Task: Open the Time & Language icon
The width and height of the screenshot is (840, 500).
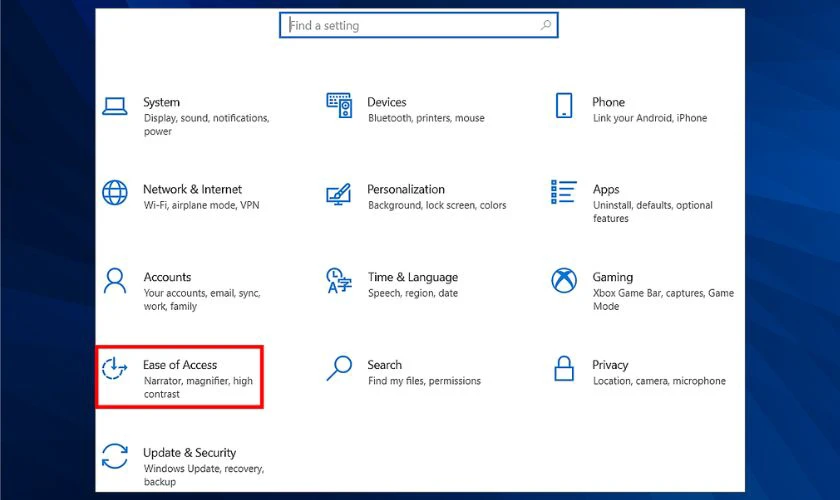Action: click(339, 281)
